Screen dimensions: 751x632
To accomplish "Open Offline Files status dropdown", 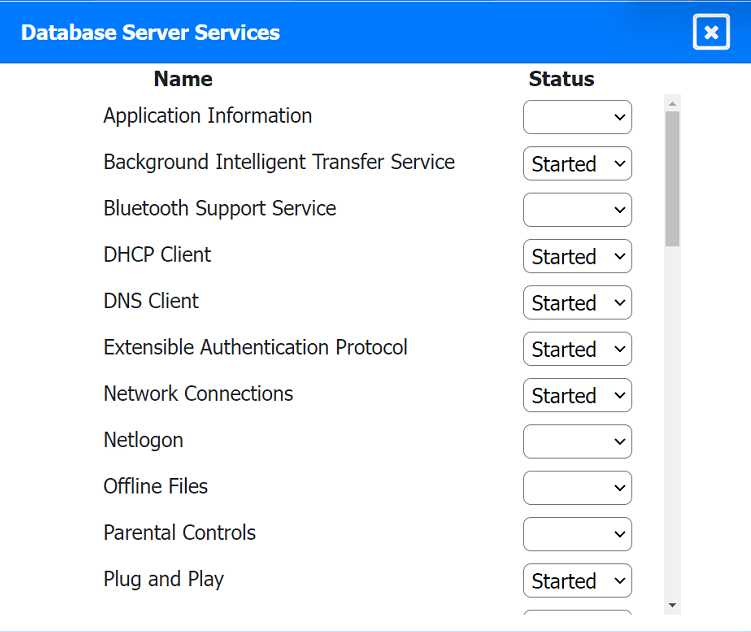I will coord(577,488).
